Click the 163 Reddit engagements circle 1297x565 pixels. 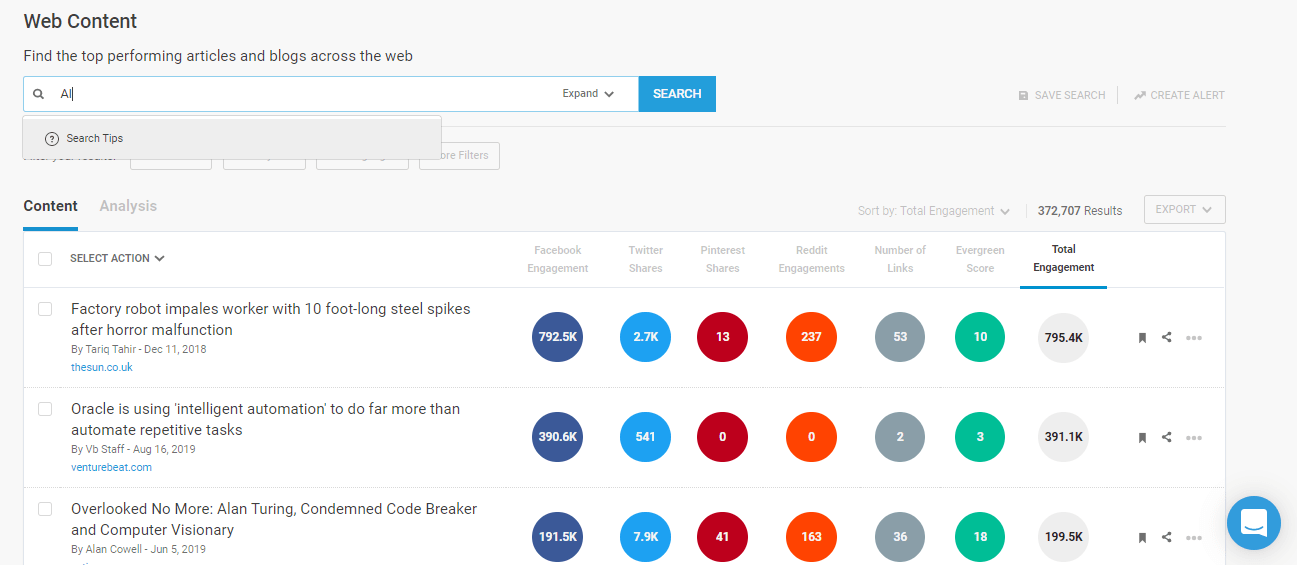point(811,537)
